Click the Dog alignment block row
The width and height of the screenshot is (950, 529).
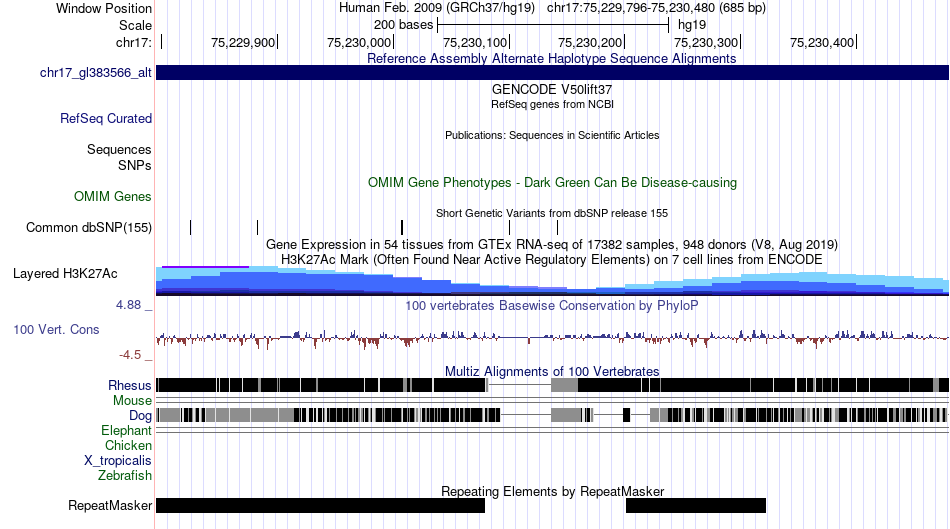point(553,415)
